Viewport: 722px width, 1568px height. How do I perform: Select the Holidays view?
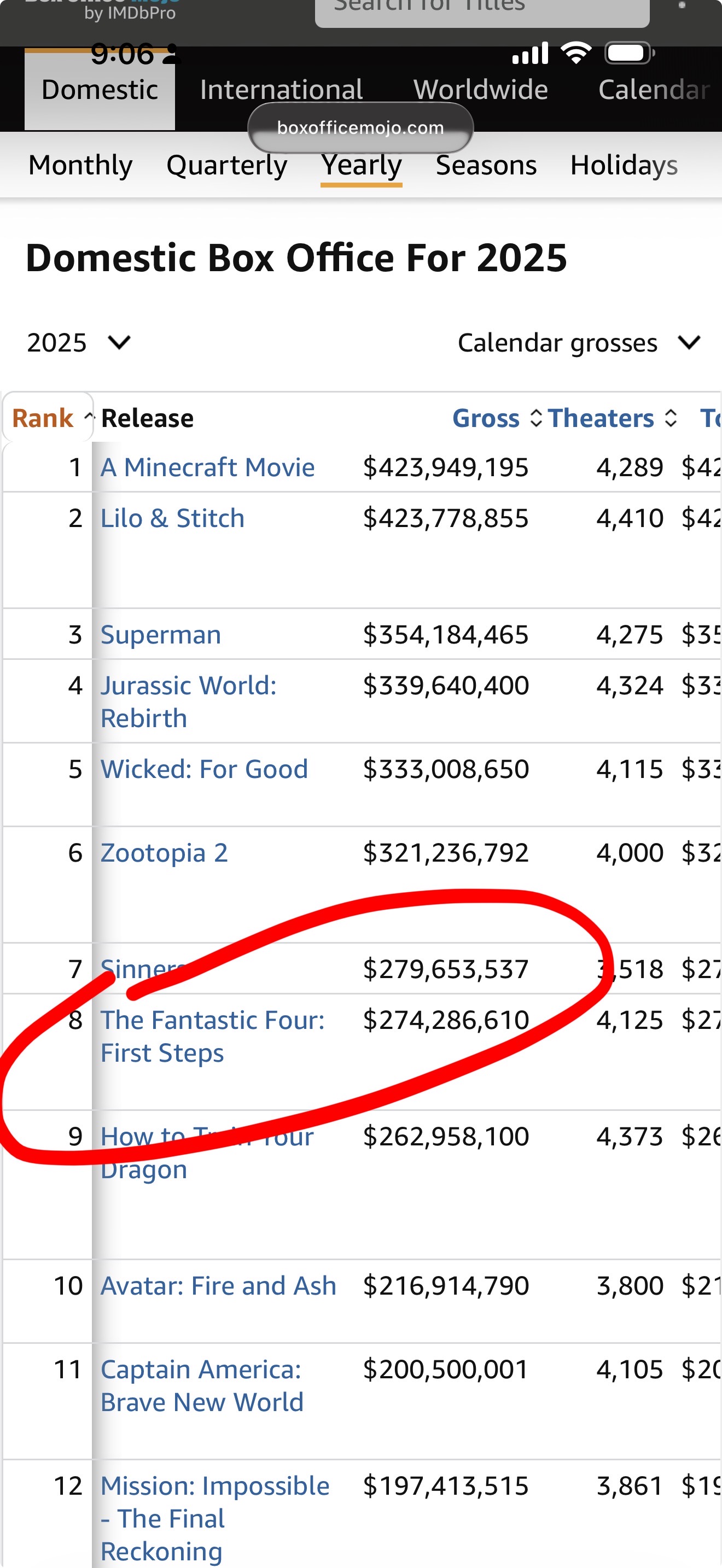(624, 165)
